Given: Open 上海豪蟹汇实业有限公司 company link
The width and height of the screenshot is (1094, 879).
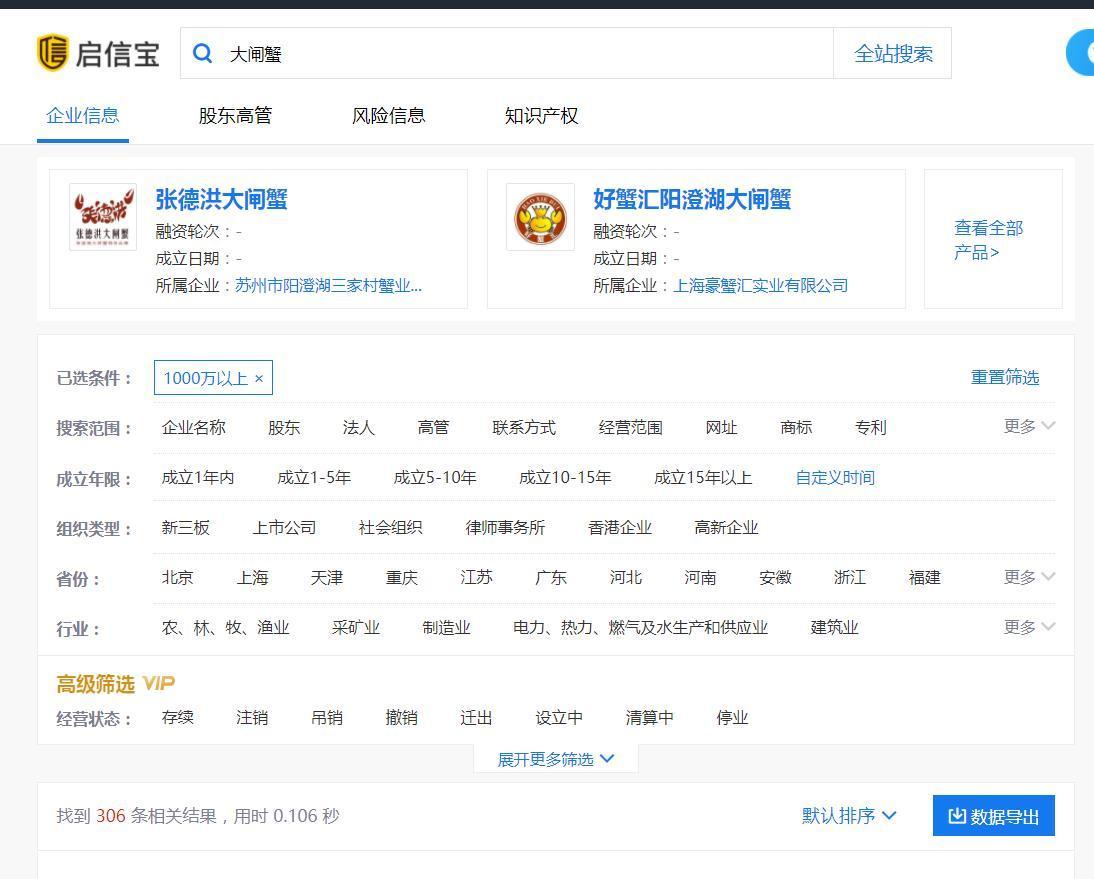Looking at the screenshot, I should pyautogui.click(x=760, y=285).
